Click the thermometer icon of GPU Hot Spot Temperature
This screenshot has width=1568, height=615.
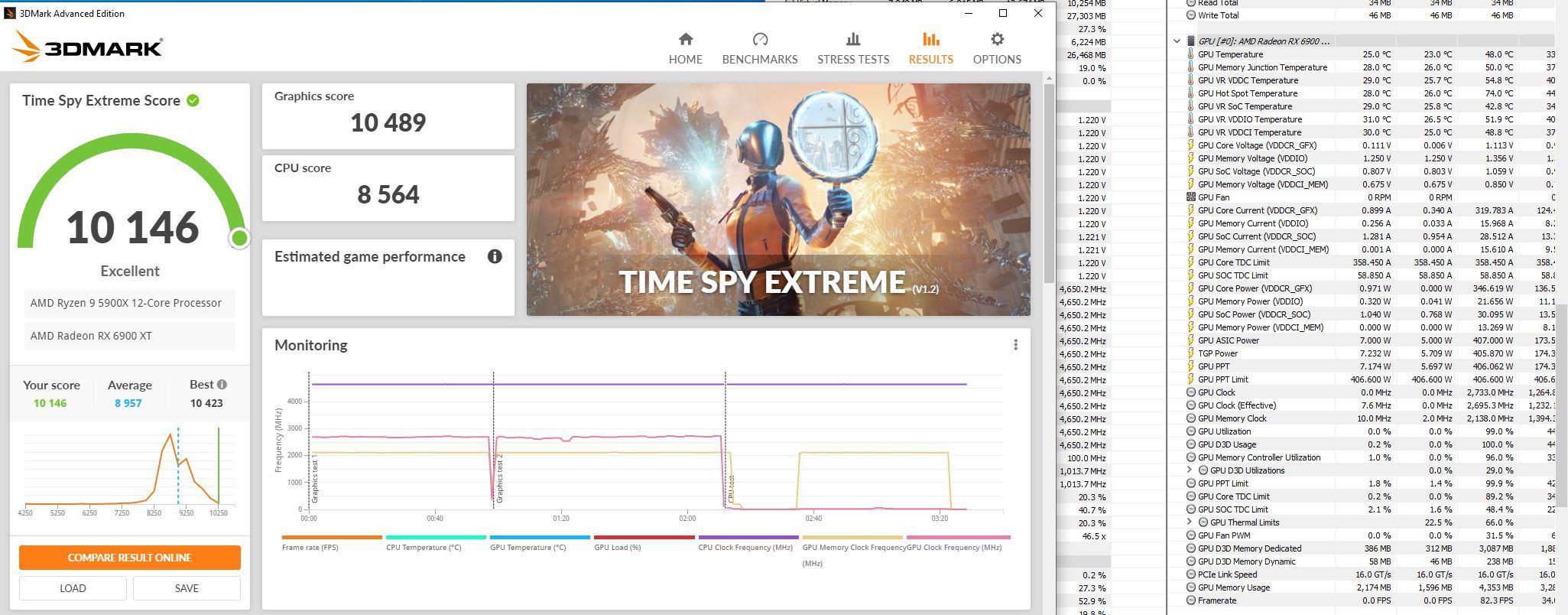pyautogui.click(x=1190, y=93)
